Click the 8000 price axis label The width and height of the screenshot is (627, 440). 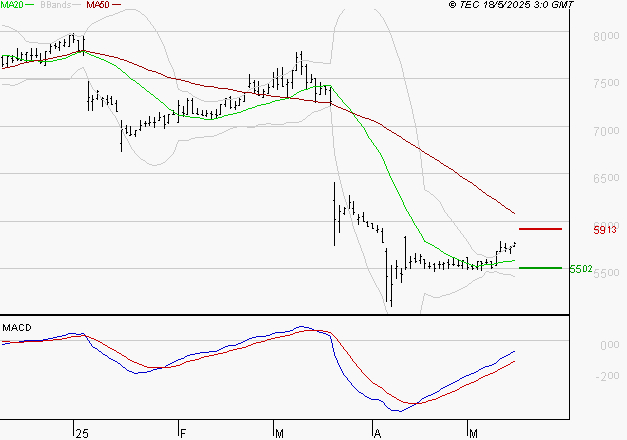click(x=606, y=36)
